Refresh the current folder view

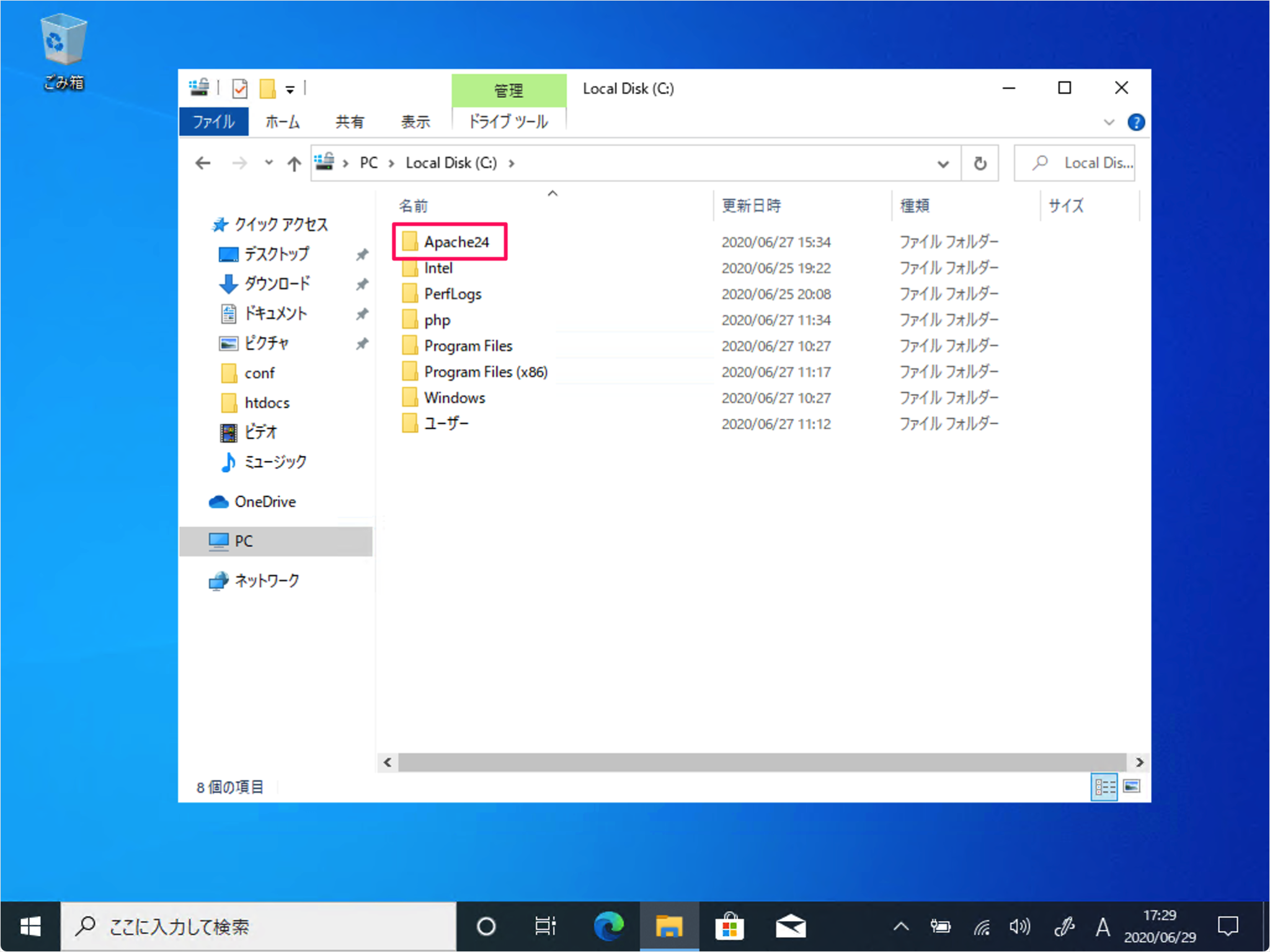980,163
